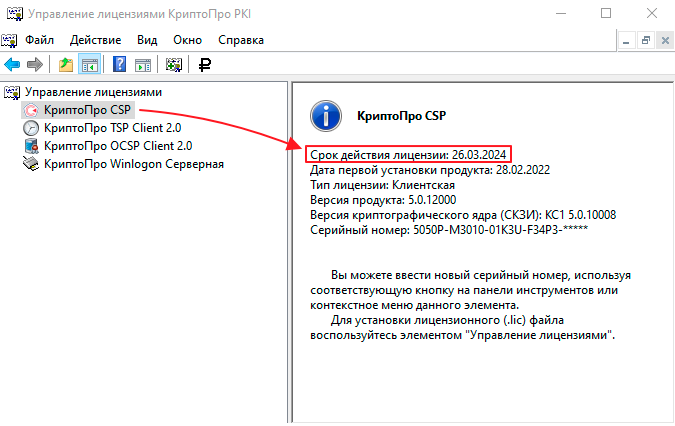Click the Версия продукта: 5.0.12000 line
Screen dimensions: 675x426
383,200
